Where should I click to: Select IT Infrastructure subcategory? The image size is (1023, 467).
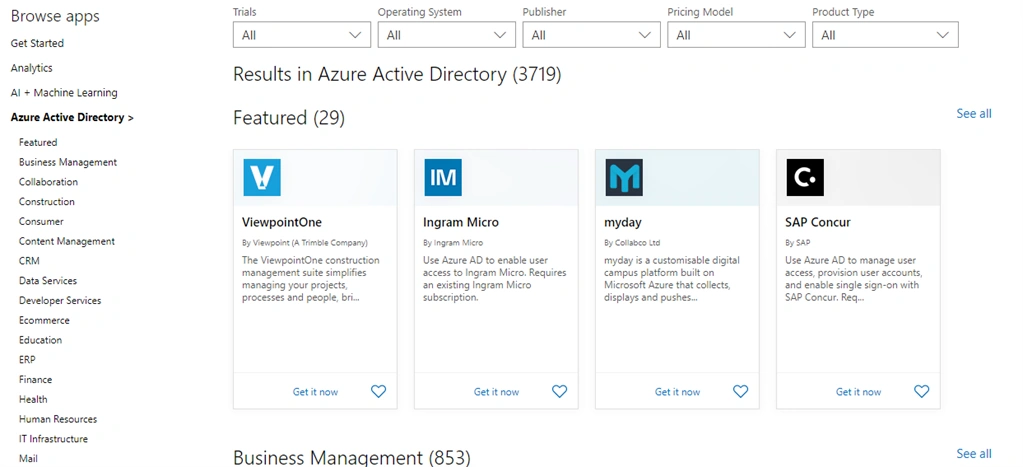pos(53,439)
